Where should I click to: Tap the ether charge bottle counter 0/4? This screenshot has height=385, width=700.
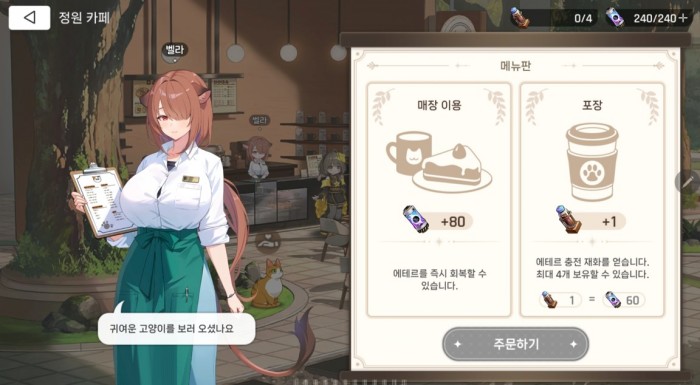point(554,18)
